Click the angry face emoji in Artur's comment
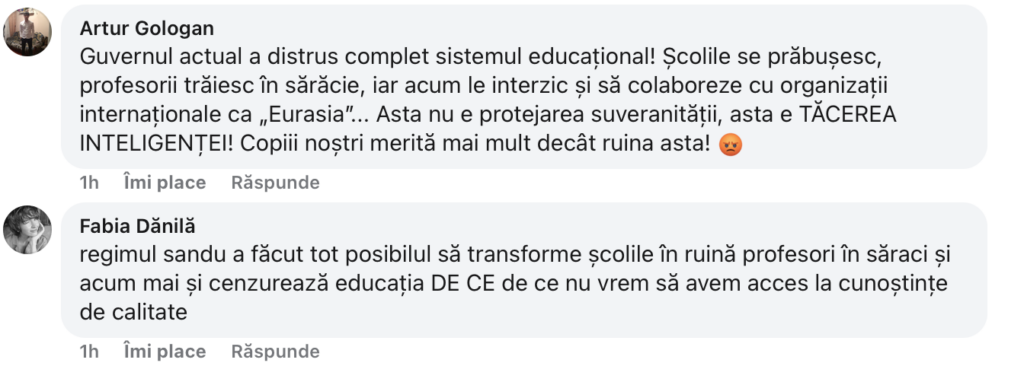This screenshot has height=382, width=1024. coord(730,145)
